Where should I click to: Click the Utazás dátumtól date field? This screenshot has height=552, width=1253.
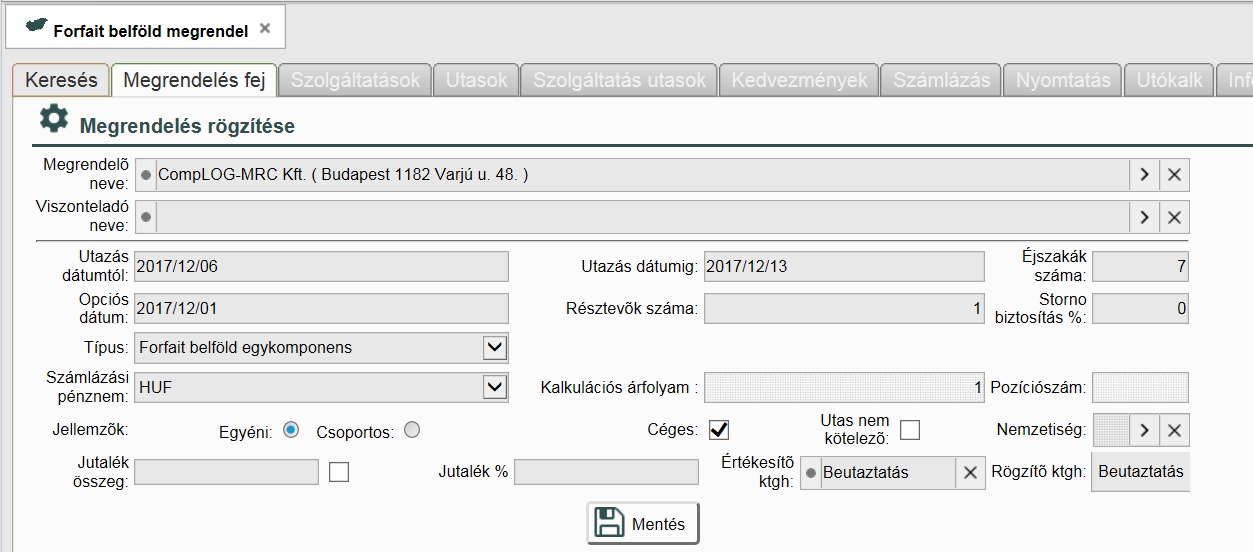click(x=321, y=267)
